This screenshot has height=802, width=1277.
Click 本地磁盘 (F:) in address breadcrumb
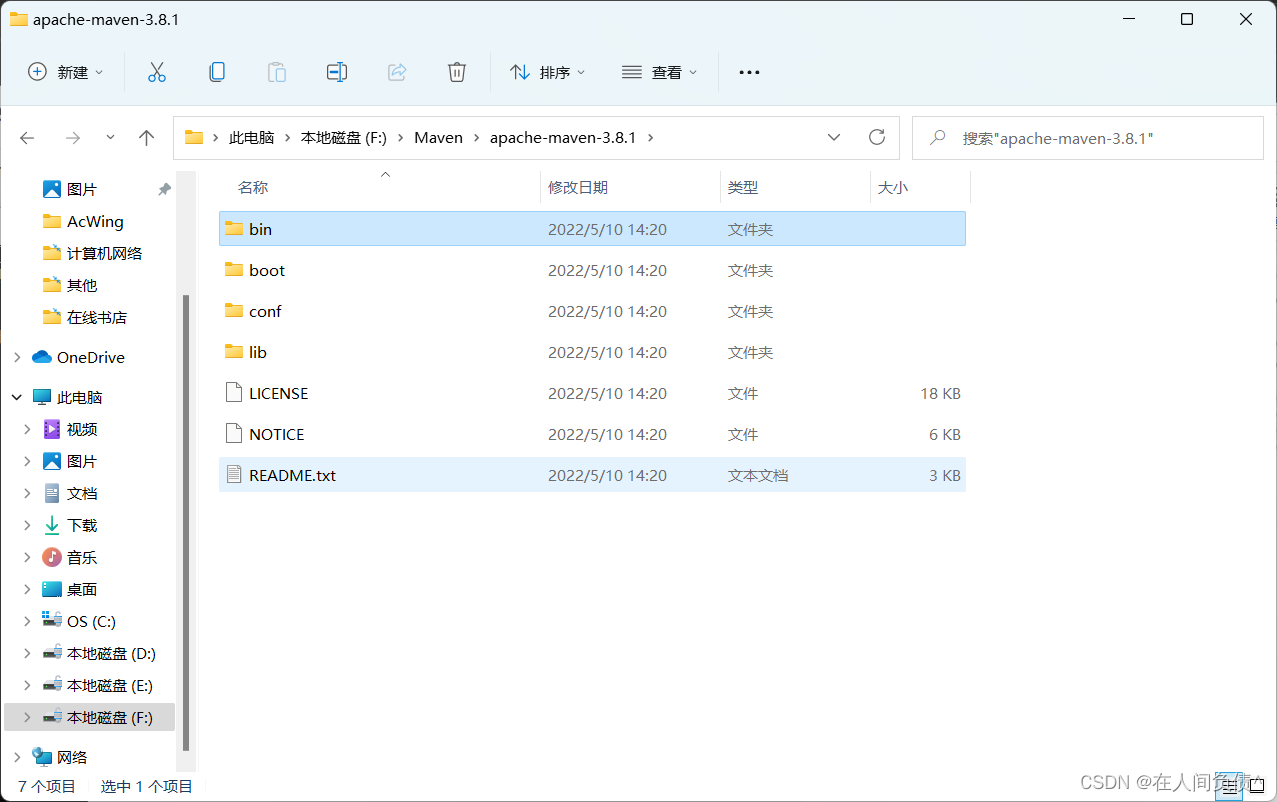pos(343,138)
